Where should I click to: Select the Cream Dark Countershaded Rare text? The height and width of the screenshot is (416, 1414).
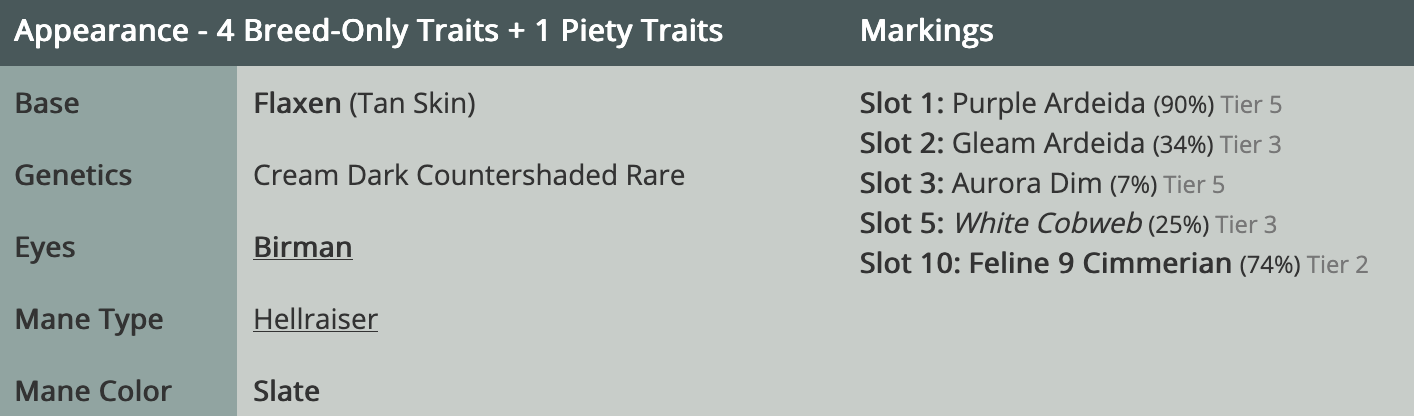tap(469, 175)
